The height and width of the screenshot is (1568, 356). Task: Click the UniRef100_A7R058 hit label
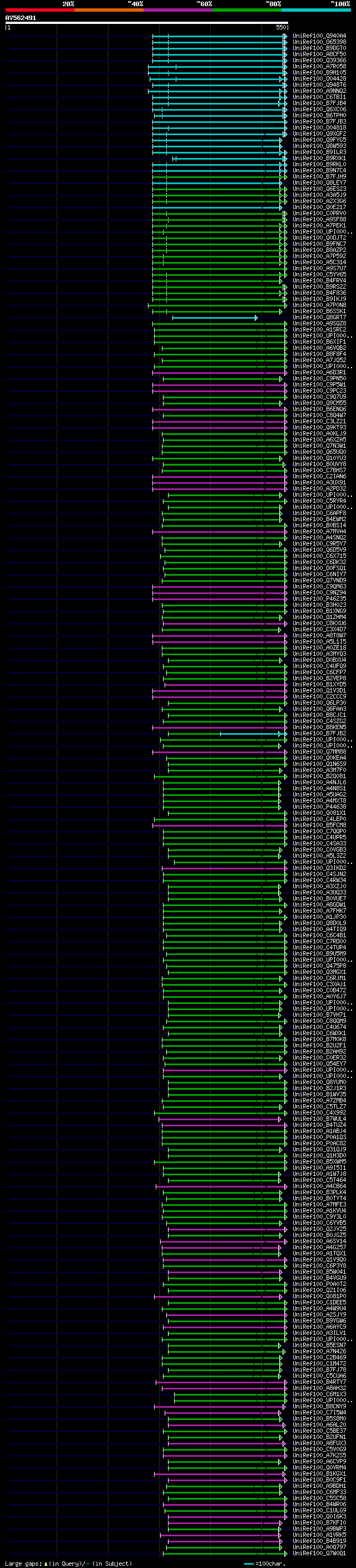click(319, 66)
